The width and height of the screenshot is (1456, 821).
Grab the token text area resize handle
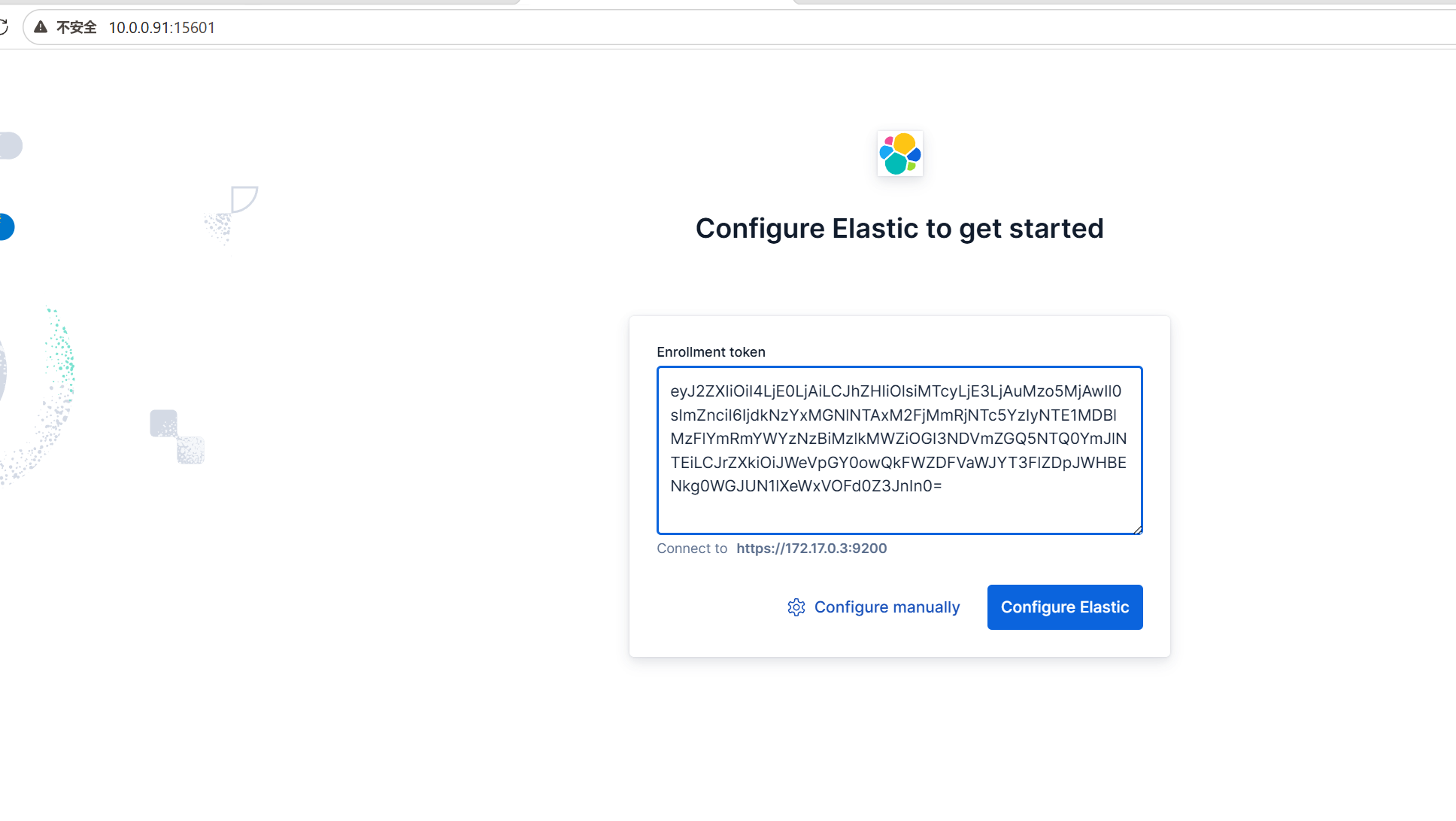pyautogui.click(x=1138, y=530)
